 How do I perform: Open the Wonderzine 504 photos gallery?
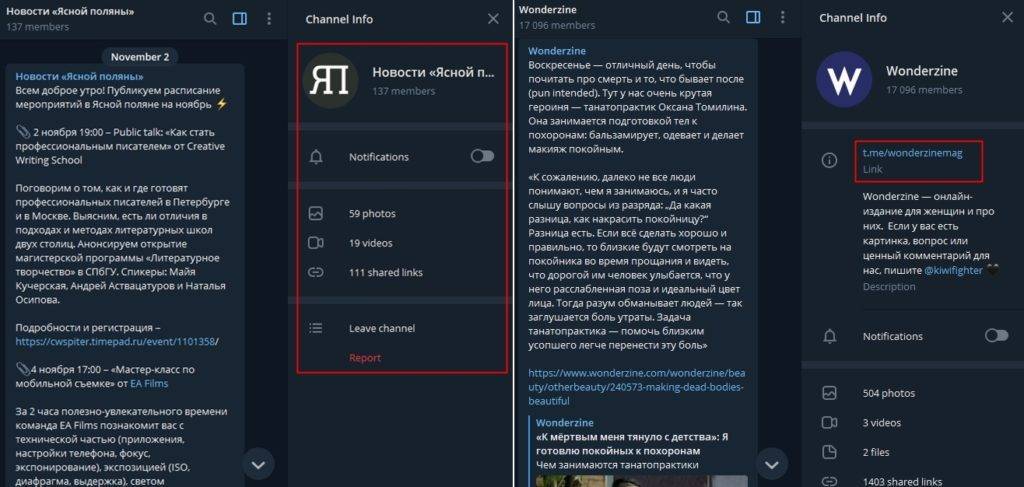point(888,393)
